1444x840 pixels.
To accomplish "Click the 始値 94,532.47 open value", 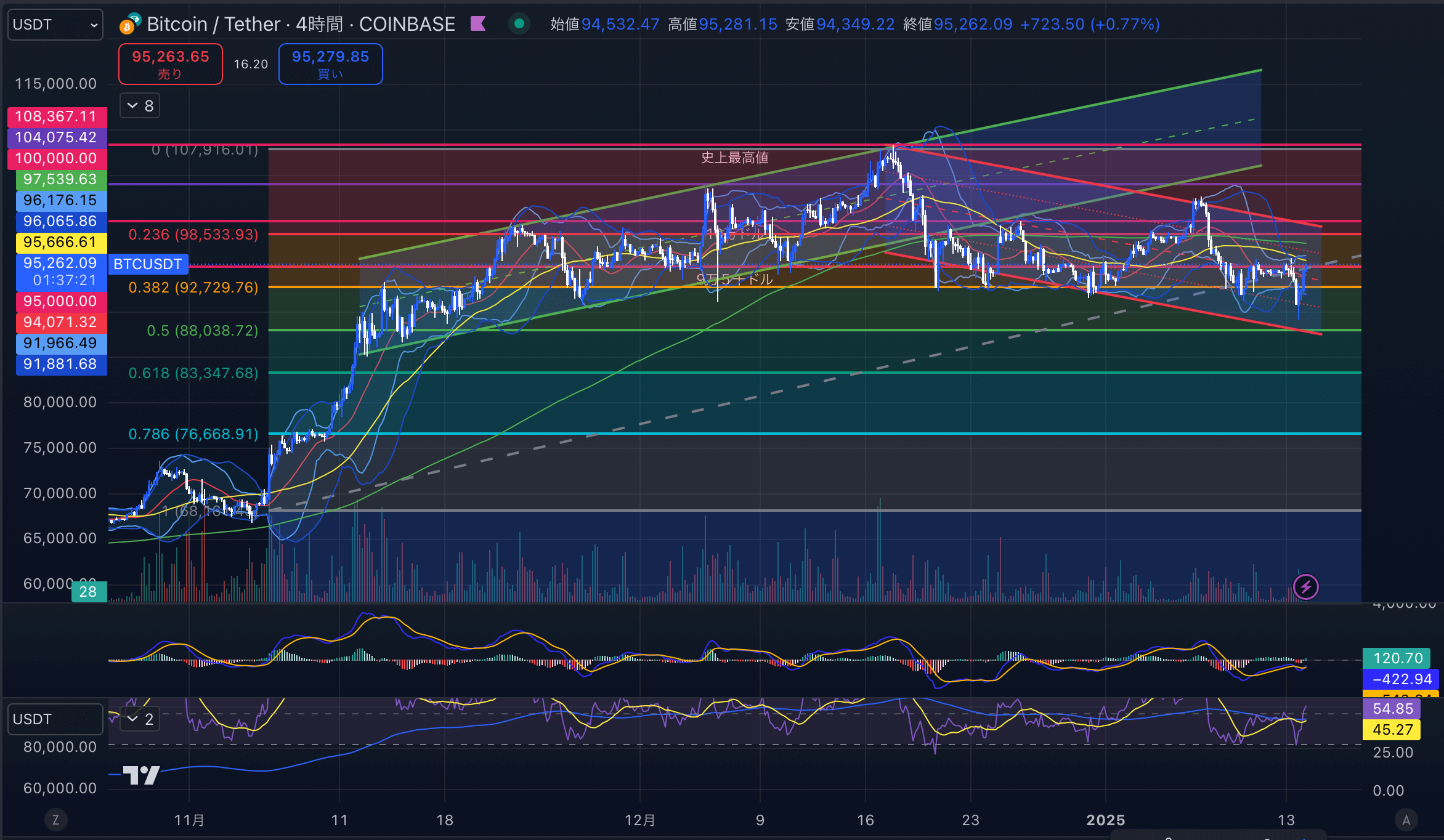I will click(605, 24).
